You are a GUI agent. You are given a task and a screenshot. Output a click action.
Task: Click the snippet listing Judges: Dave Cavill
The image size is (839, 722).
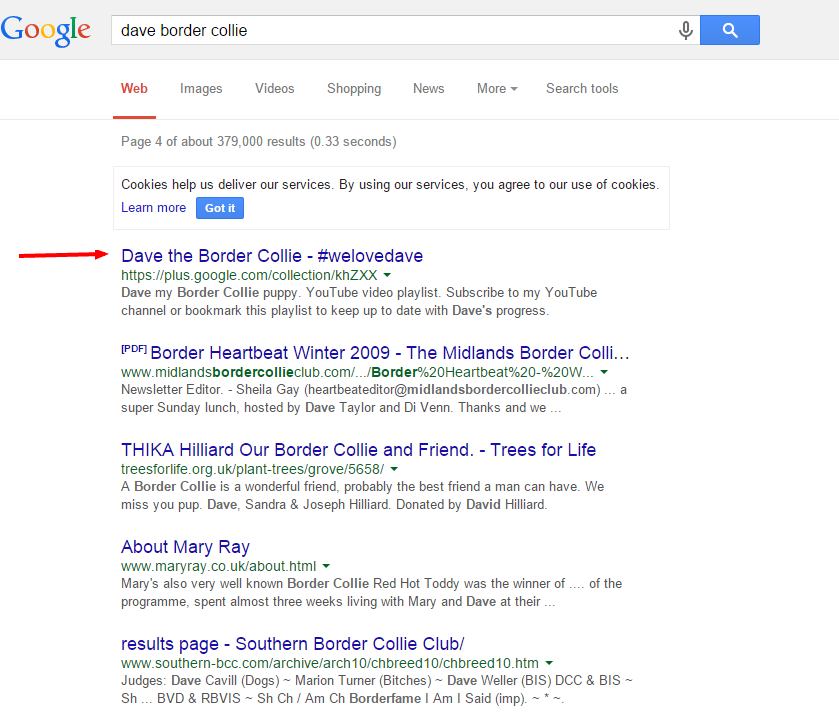coord(377,689)
